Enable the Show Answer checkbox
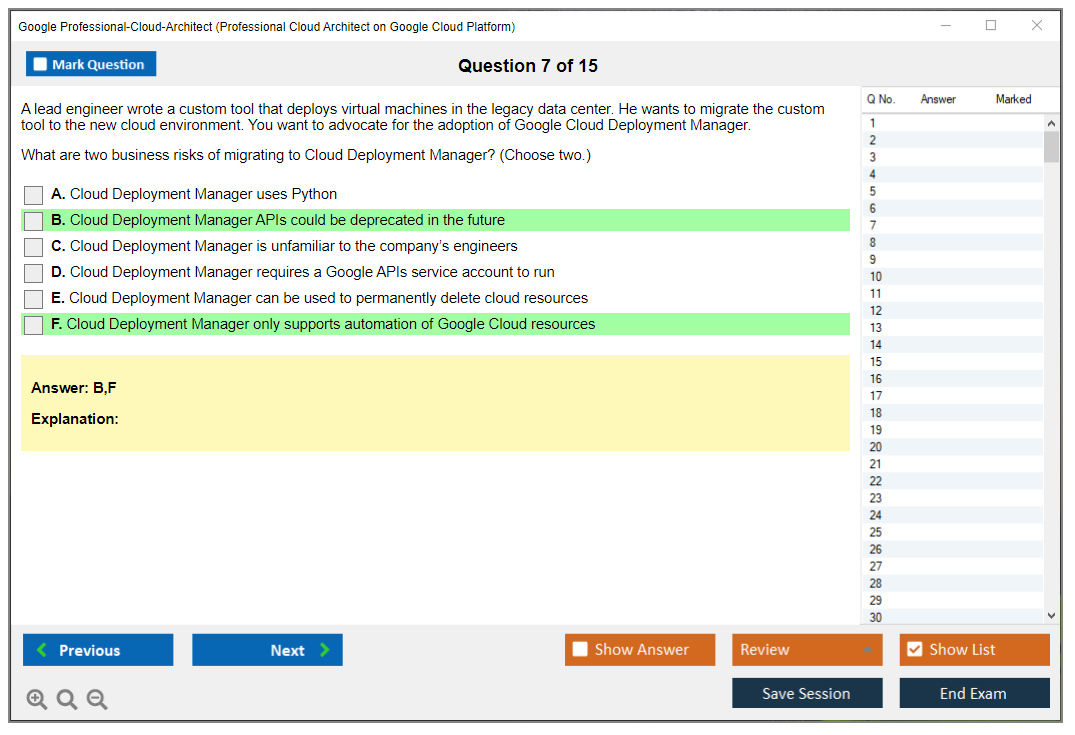Image resolution: width=1075 pixels, height=735 pixels. pyautogui.click(x=580, y=650)
